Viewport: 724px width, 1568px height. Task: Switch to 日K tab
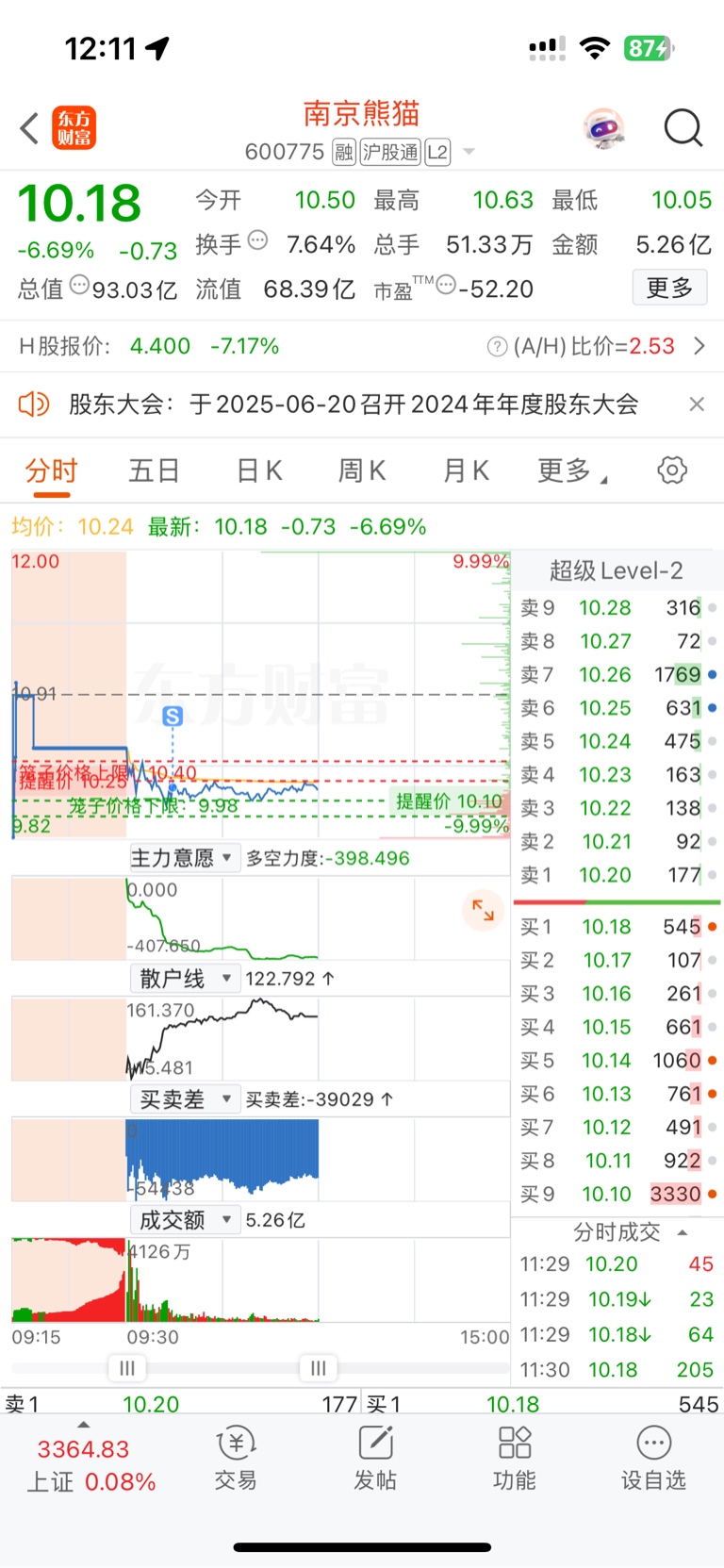tap(258, 470)
